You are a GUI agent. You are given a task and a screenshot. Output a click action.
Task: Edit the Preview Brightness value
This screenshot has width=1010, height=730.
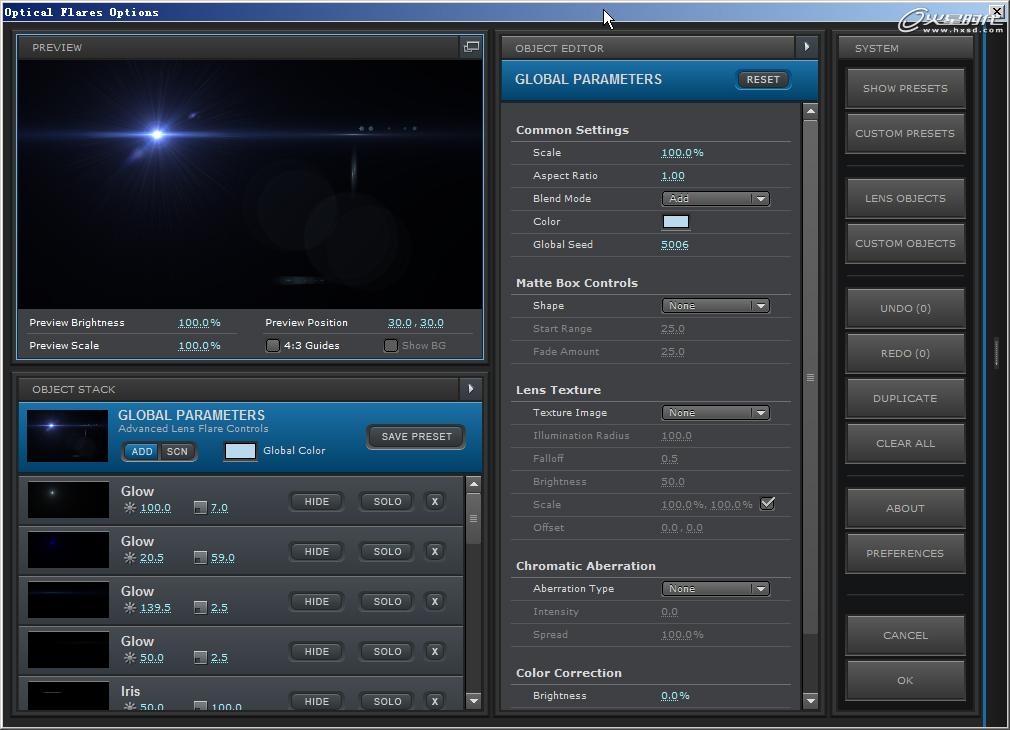coord(199,323)
